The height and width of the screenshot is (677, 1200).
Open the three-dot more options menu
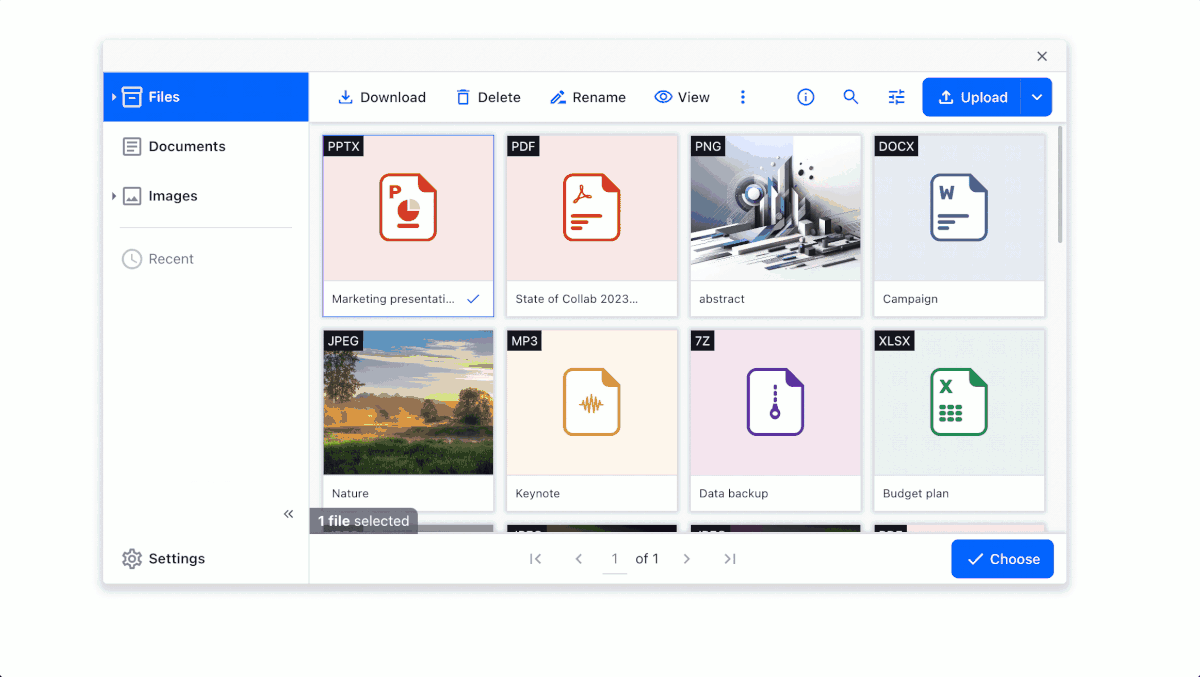point(743,97)
